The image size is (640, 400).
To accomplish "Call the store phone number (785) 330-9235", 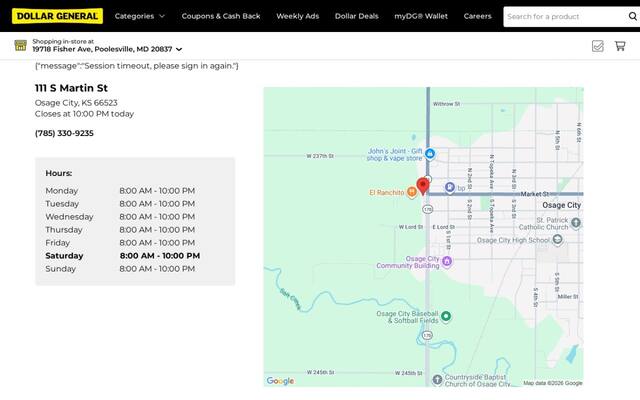I will pyautogui.click(x=64, y=133).
